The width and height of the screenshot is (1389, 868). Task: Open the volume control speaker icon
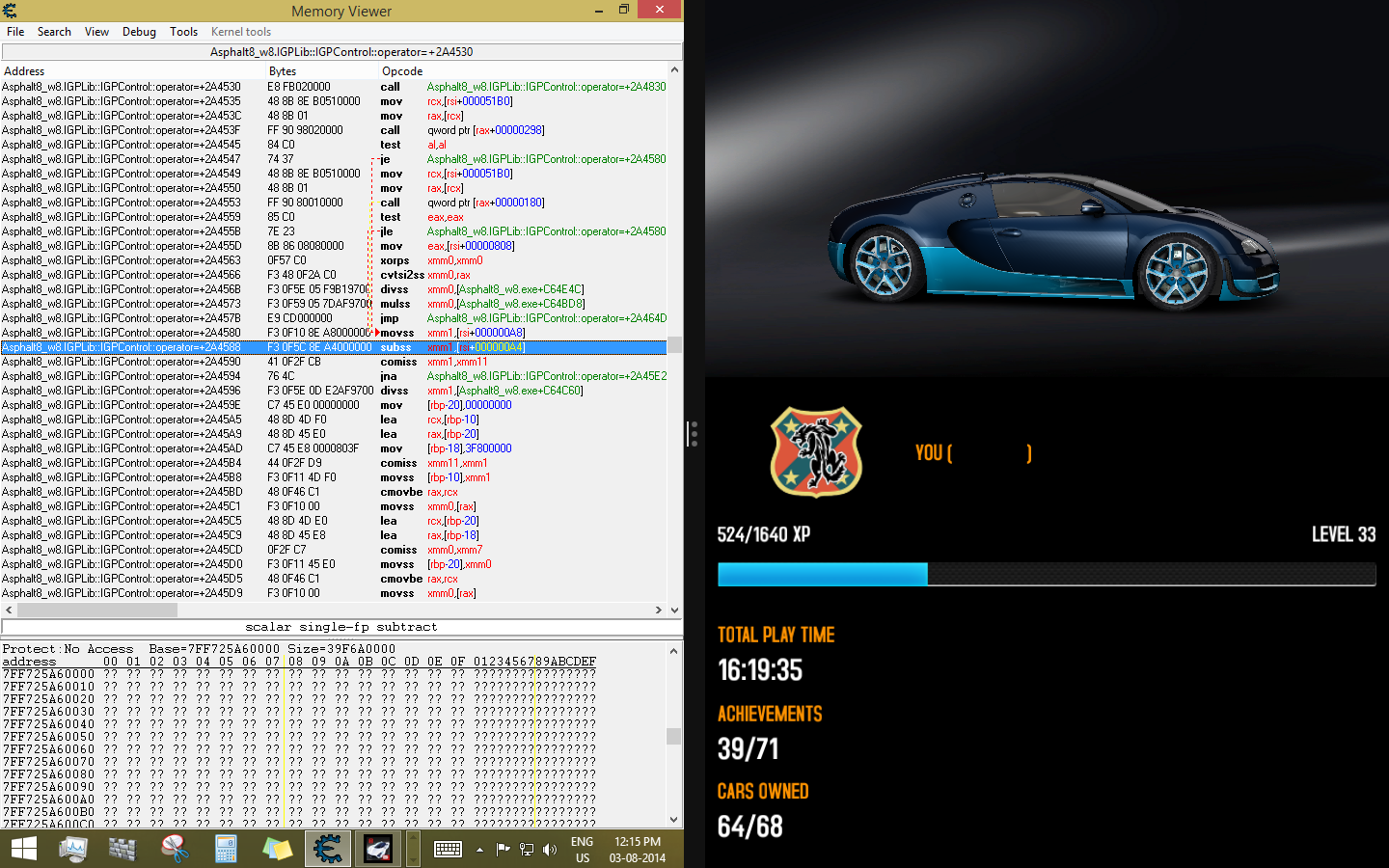click(551, 849)
